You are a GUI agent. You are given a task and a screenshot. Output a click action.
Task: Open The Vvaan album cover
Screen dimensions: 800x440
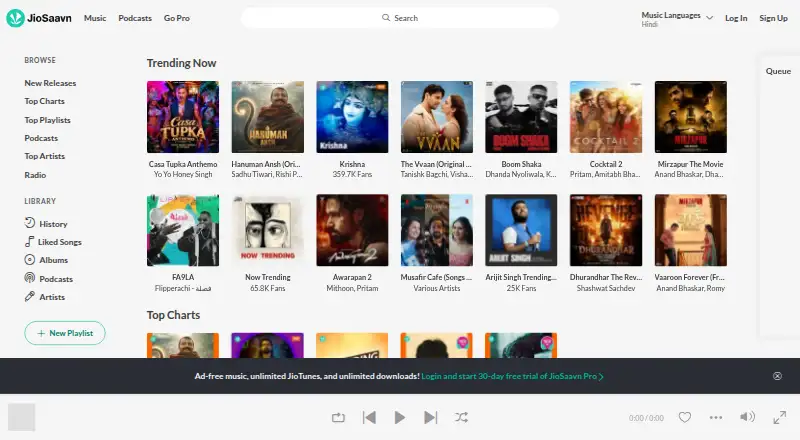click(x=437, y=117)
